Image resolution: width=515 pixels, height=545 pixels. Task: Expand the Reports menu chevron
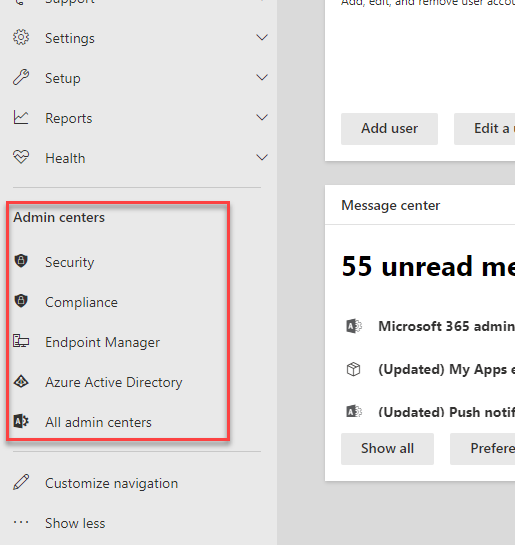click(x=262, y=117)
